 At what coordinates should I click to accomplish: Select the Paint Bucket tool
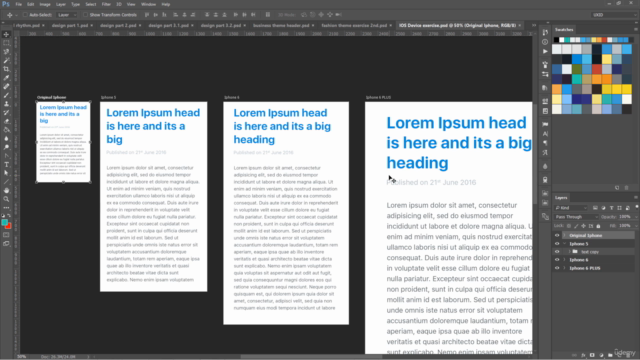6,130
